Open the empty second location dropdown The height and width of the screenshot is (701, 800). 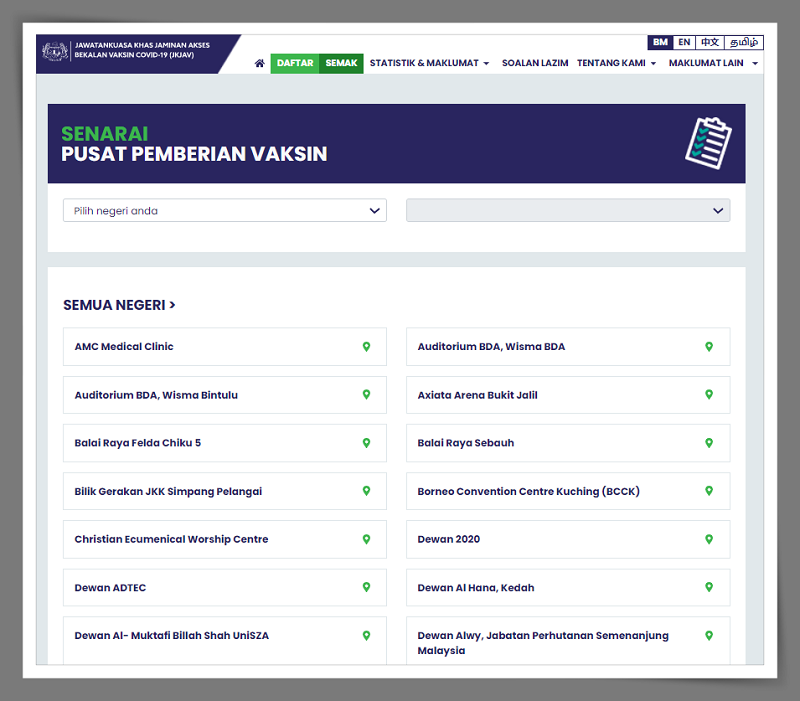567,211
